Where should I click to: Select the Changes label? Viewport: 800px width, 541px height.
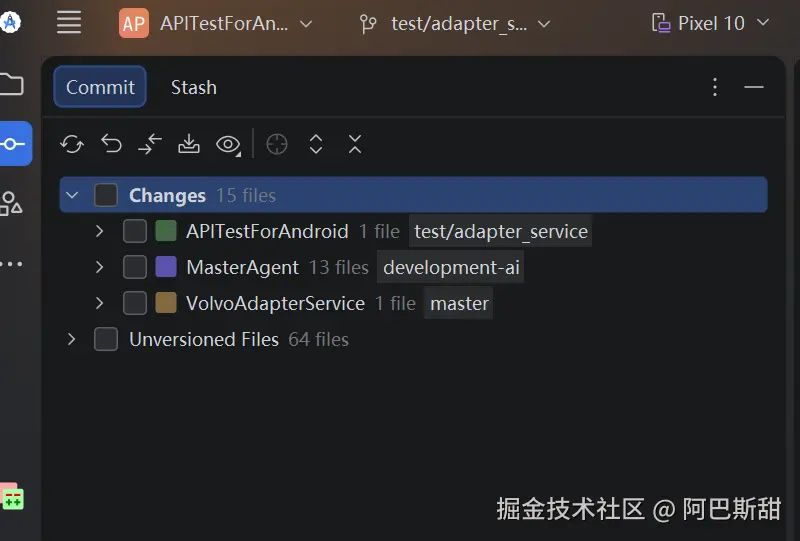[x=167, y=195]
